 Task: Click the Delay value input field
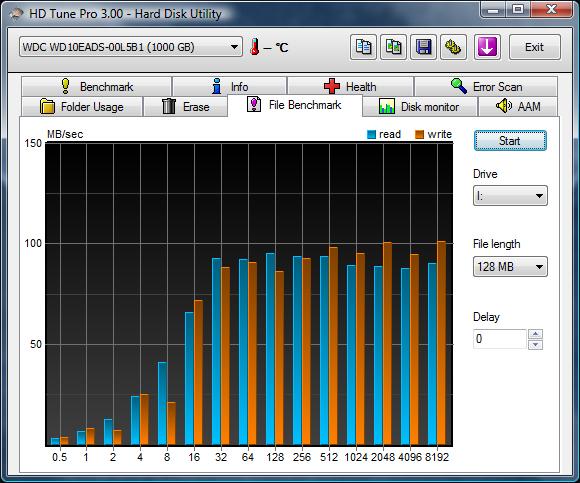click(500, 339)
